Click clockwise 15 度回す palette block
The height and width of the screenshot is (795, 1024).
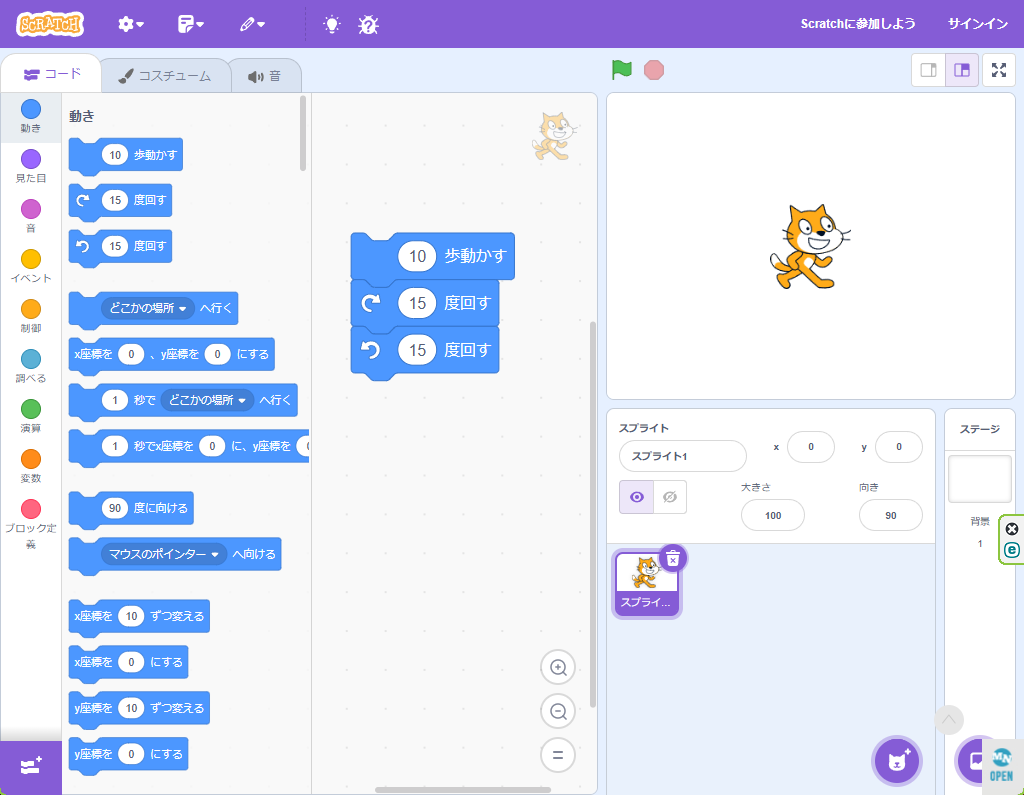[120, 201]
